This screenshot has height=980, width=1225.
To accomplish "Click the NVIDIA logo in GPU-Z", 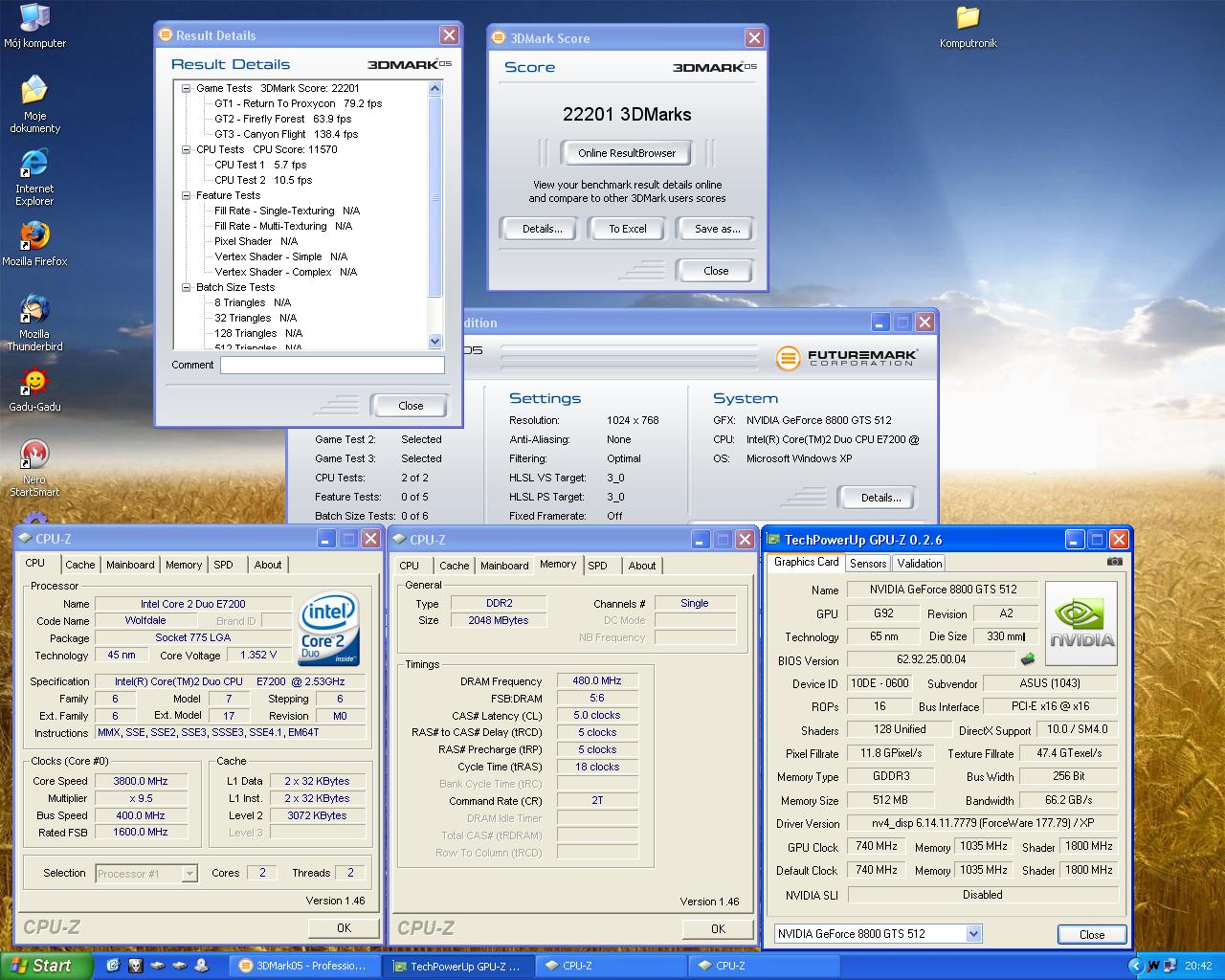I will pos(1081,625).
